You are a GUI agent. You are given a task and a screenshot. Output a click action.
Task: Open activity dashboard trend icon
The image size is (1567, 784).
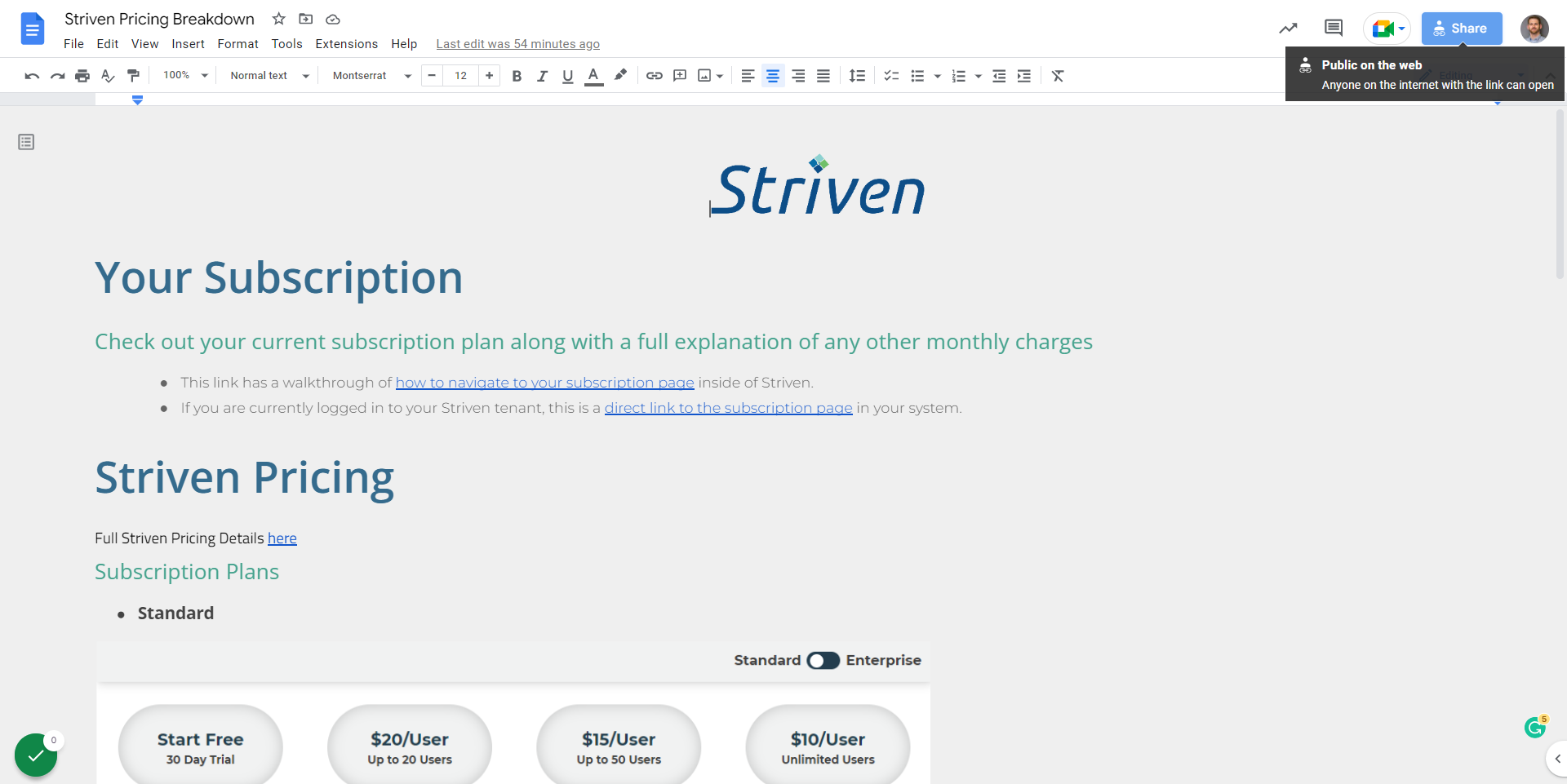1288,29
